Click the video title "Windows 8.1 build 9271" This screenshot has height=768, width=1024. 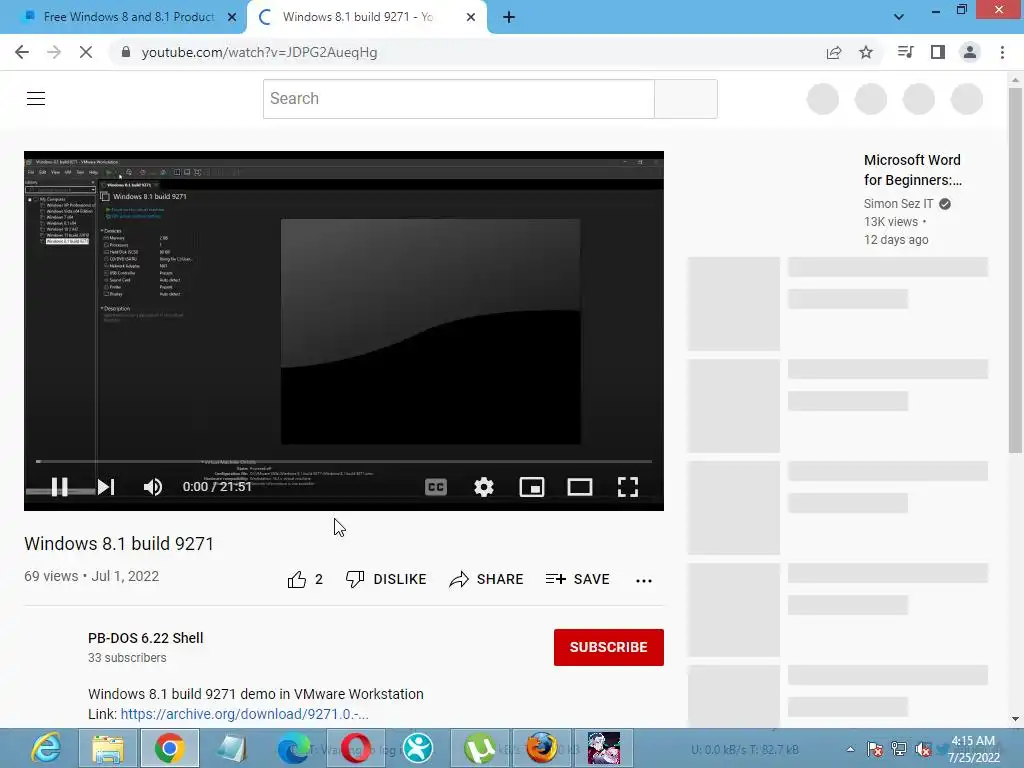click(x=119, y=543)
